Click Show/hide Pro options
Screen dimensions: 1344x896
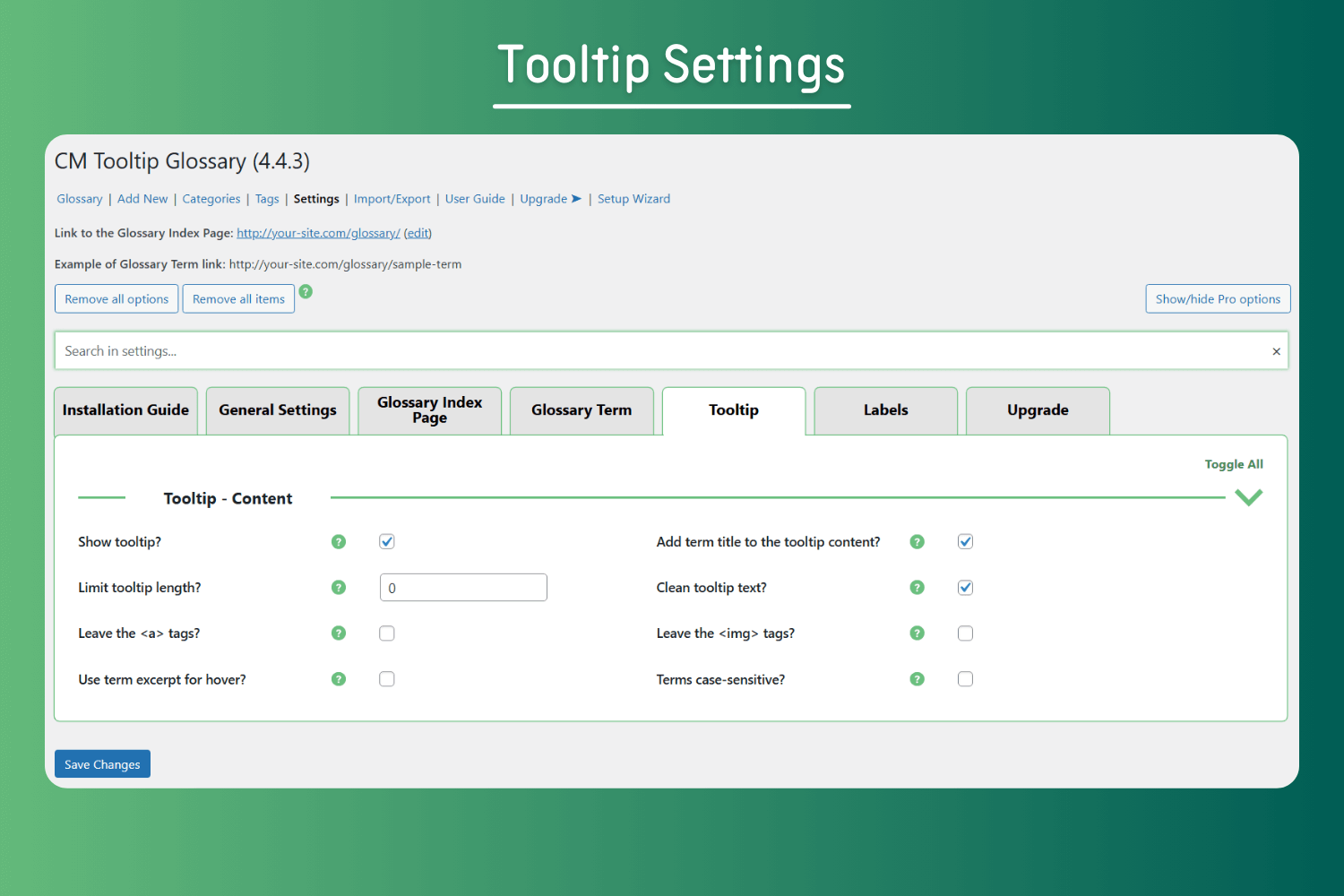coord(1218,298)
